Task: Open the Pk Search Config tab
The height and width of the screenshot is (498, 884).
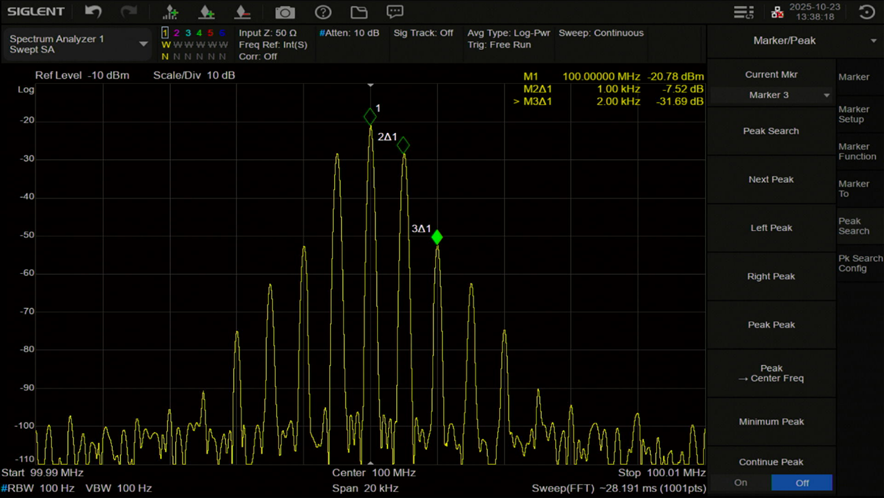Action: pyautogui.click(x=859, y=263)
